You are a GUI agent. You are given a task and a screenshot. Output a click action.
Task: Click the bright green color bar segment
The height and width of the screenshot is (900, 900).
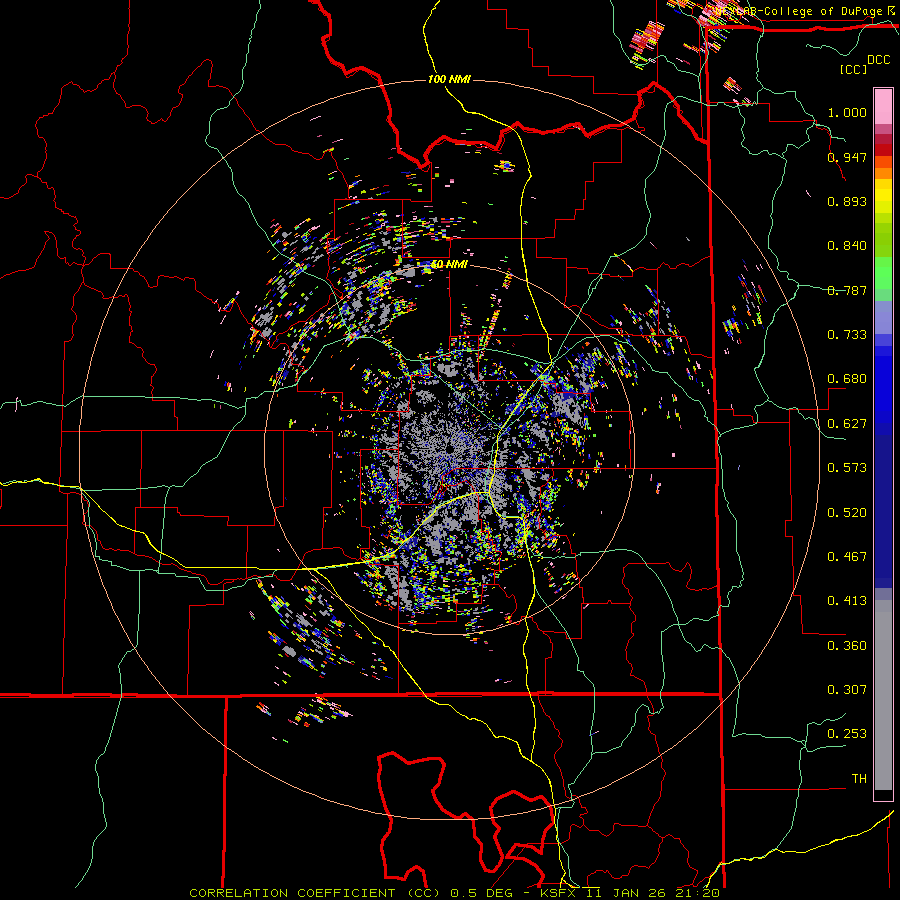tap(883, 273)
